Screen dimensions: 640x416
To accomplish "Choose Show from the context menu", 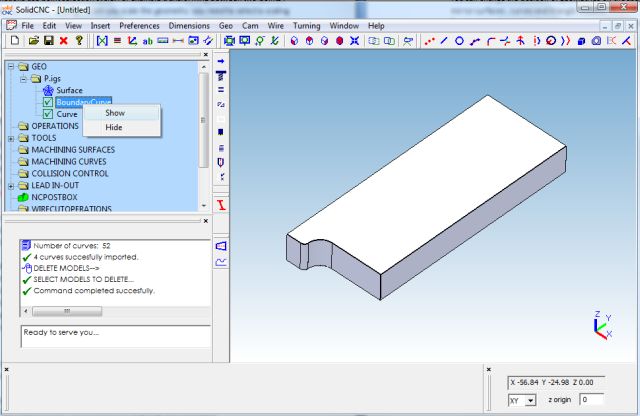I will click(x=115, y=113).
